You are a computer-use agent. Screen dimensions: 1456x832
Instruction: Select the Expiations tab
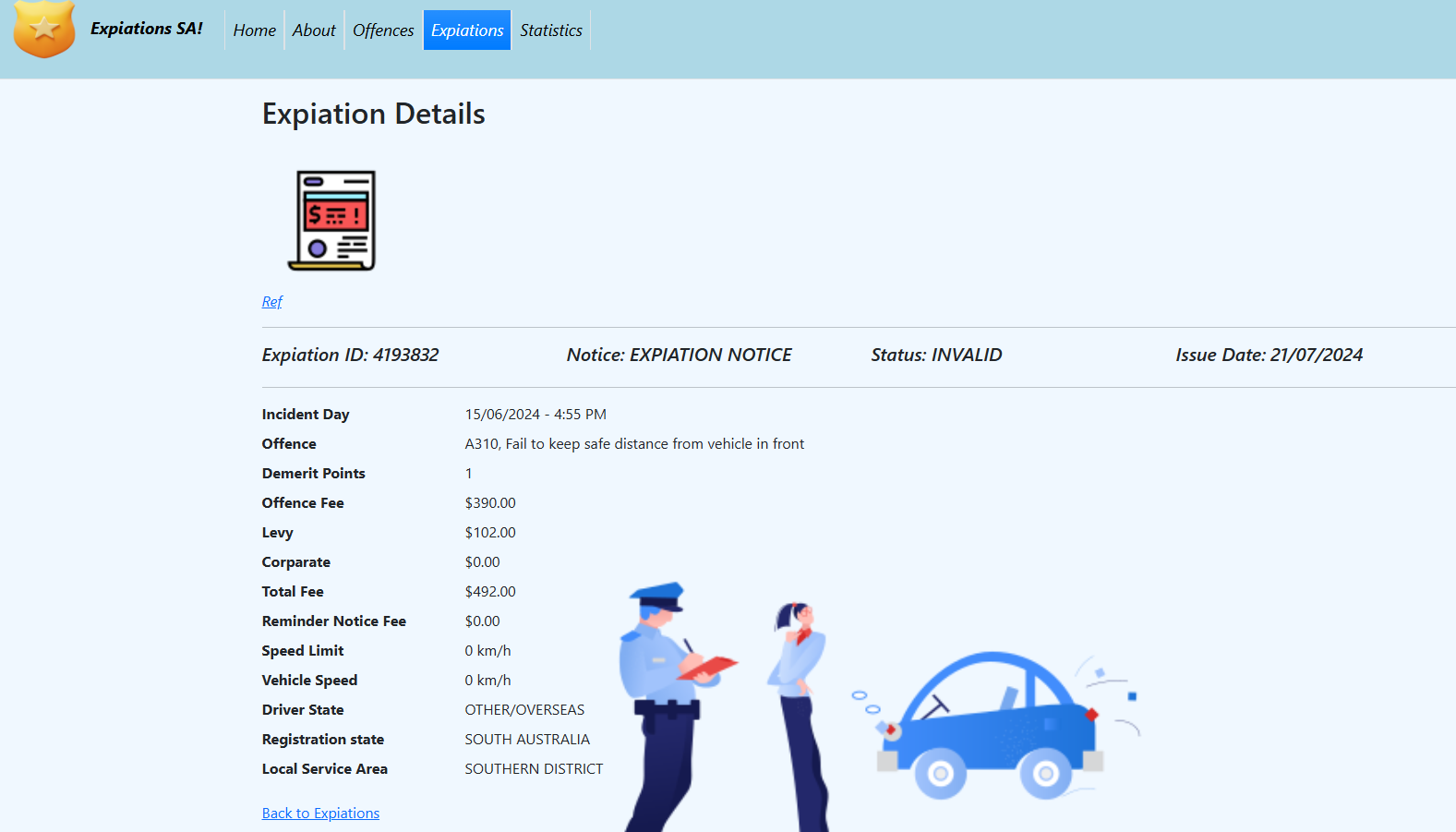467,30
